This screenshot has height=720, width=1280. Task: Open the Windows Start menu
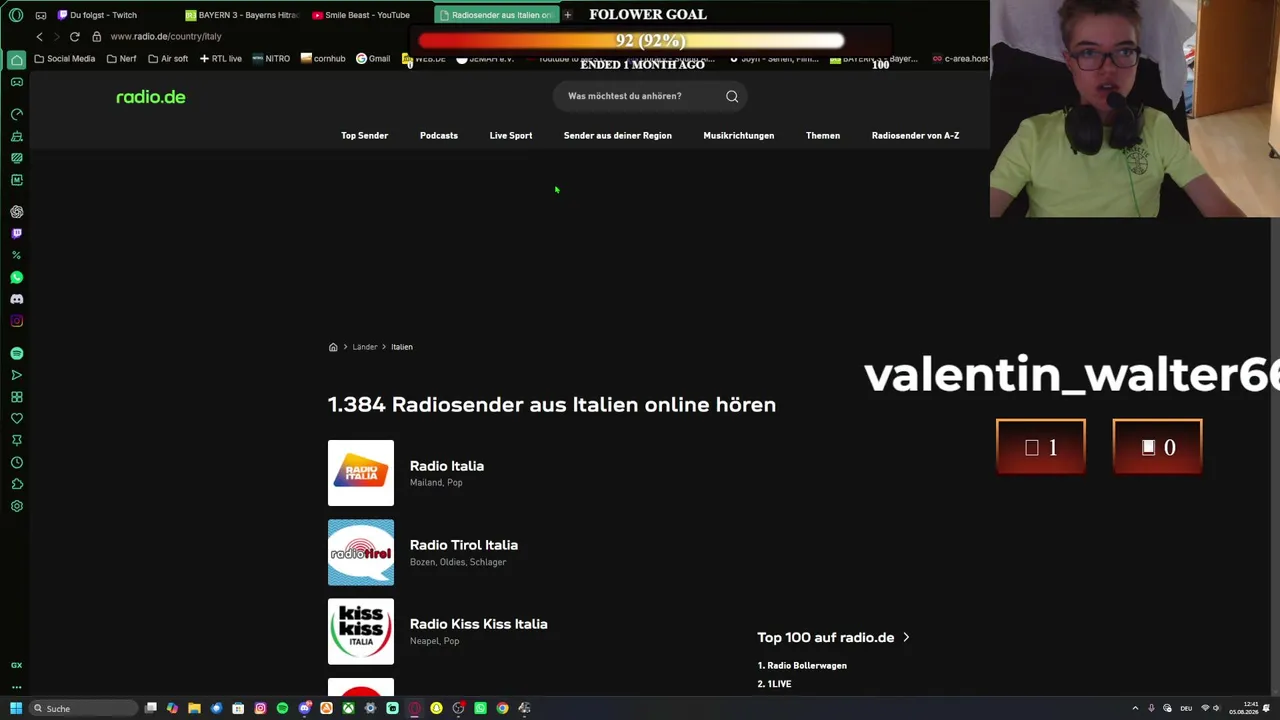pos(16,708)
